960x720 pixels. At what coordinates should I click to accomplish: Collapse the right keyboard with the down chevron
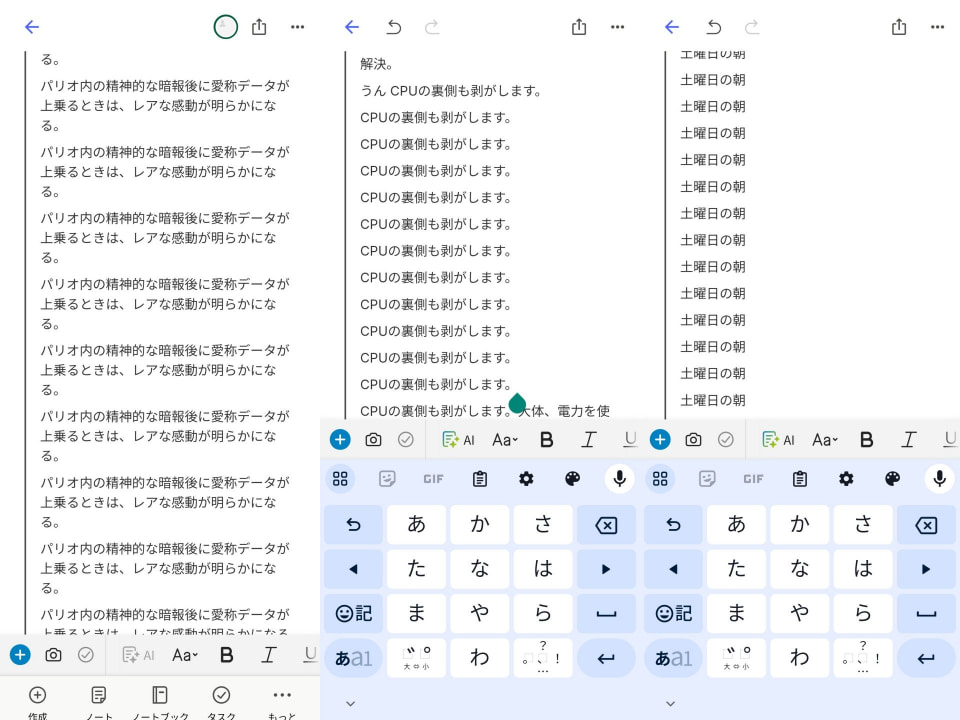670,703
